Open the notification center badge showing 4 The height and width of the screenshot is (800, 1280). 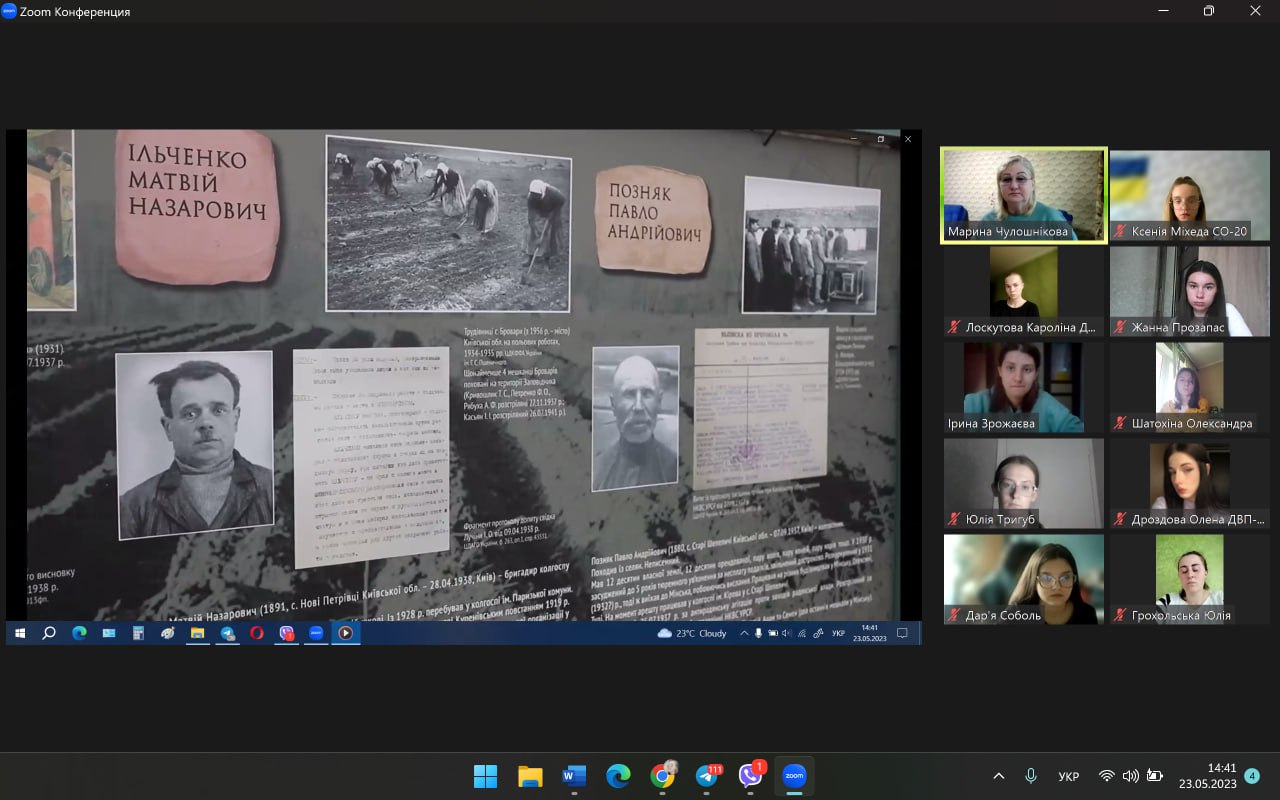[1252, 776]
